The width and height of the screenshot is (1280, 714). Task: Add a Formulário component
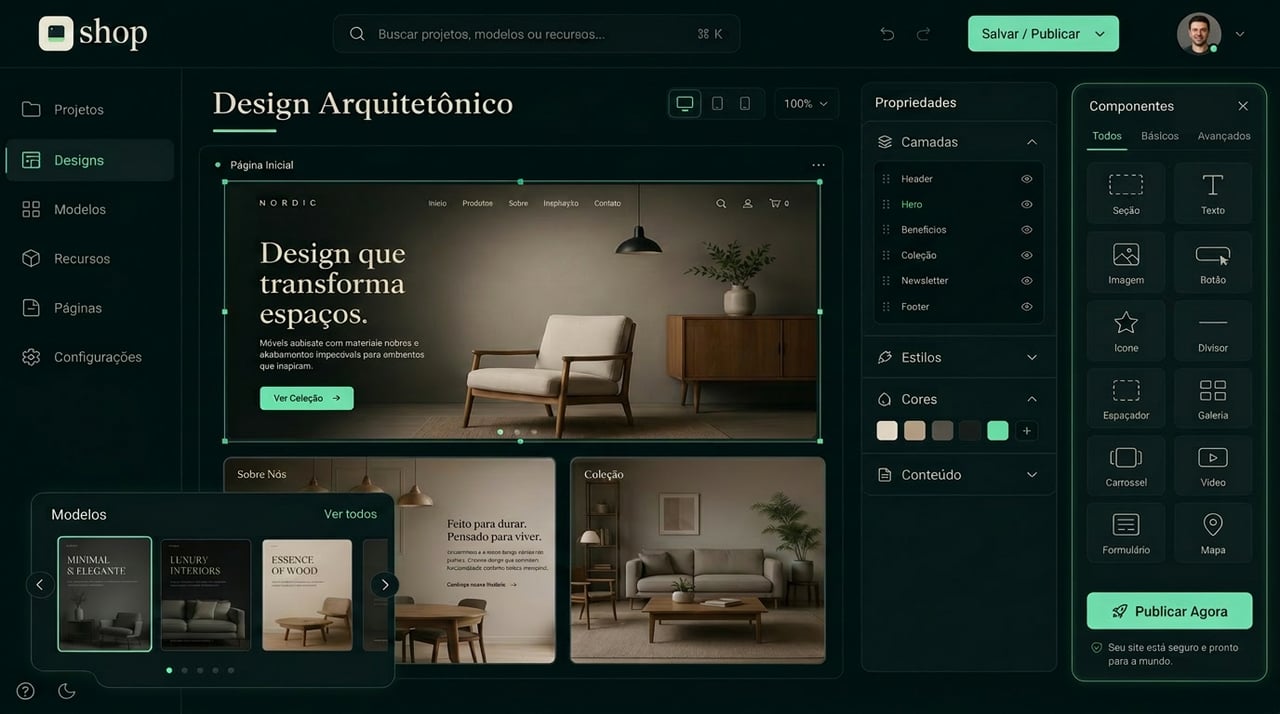[x=1126, y=532]
